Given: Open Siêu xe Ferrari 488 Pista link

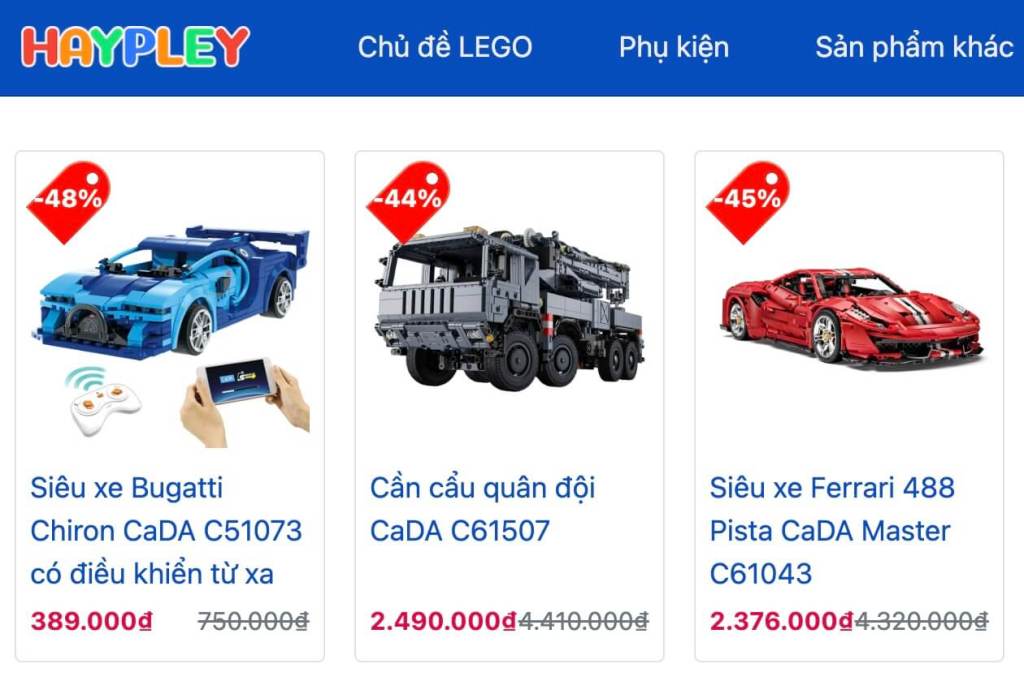Looking at the screenshot, I should pos(832,531).
